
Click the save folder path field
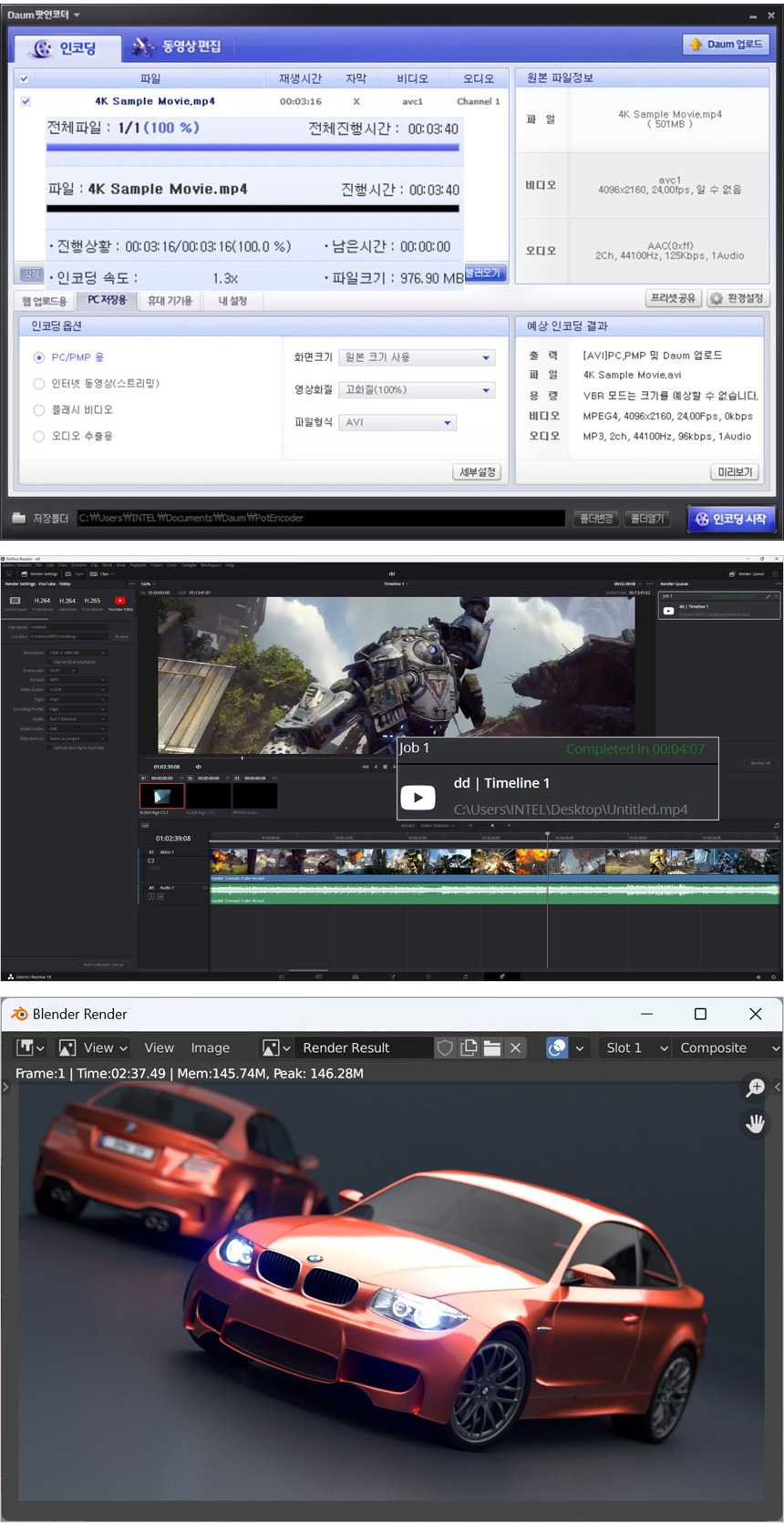(x=321, y=518)
